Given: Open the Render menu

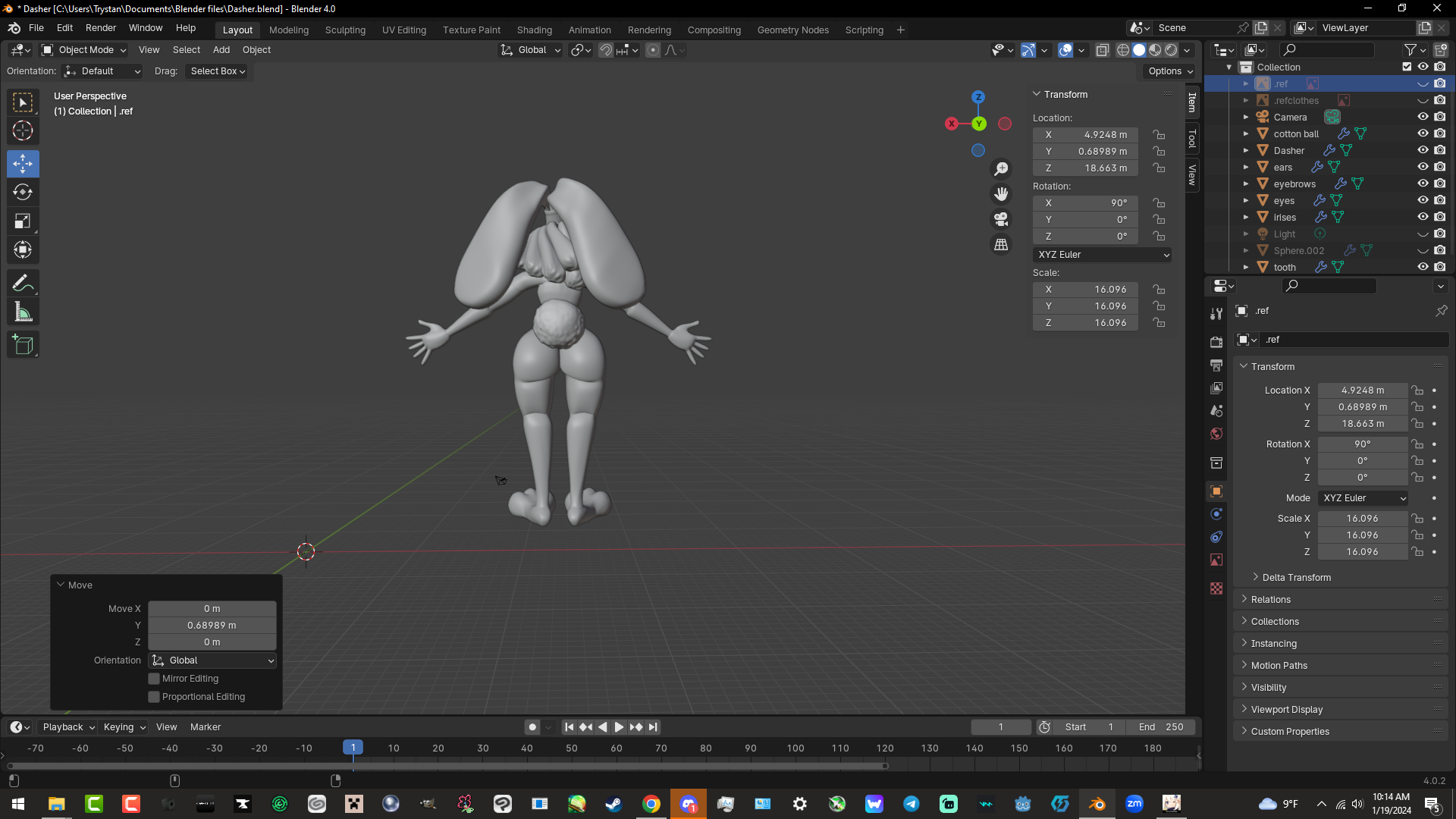Looking at the screenshot, I should pyautogui.click(x=101, y=28).
